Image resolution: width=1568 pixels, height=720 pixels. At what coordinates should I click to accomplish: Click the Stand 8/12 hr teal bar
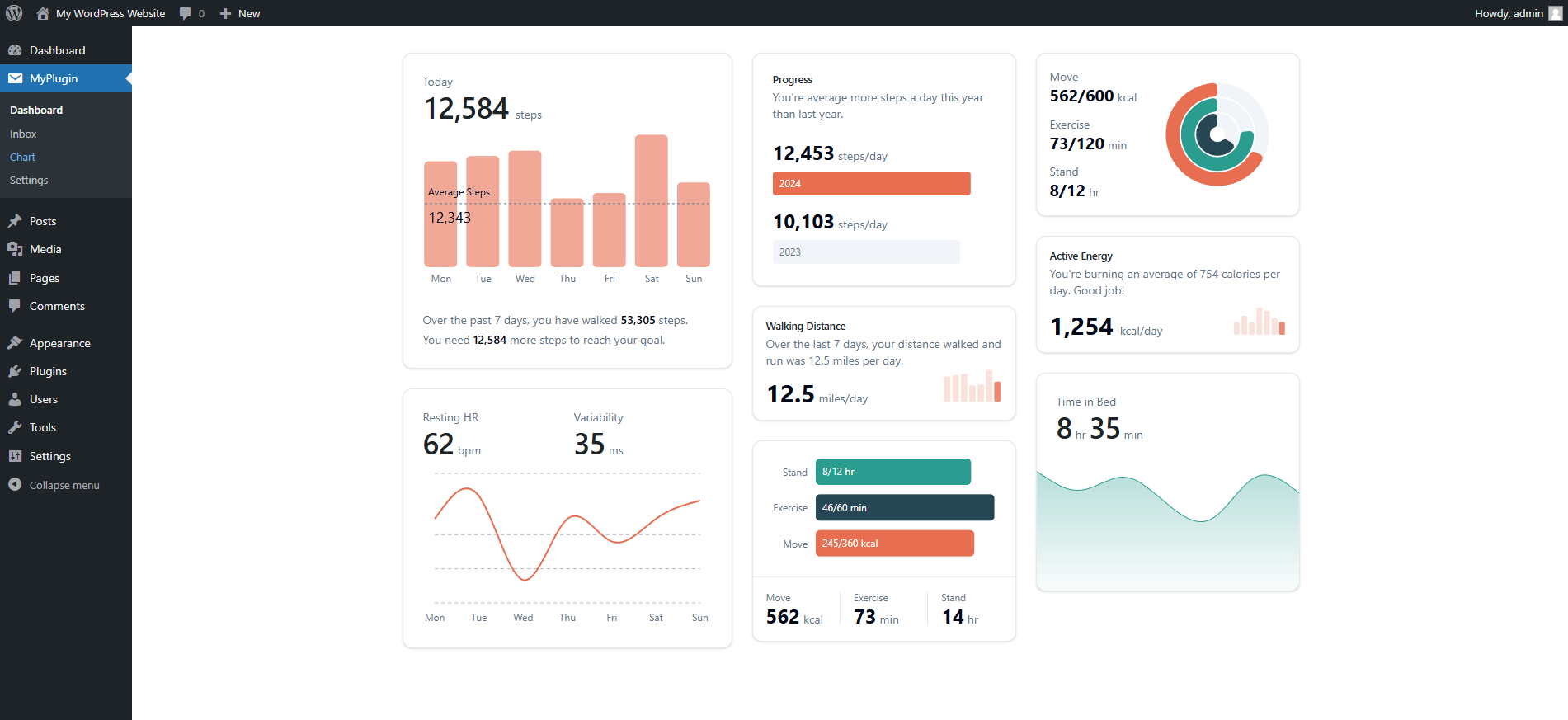893,472
